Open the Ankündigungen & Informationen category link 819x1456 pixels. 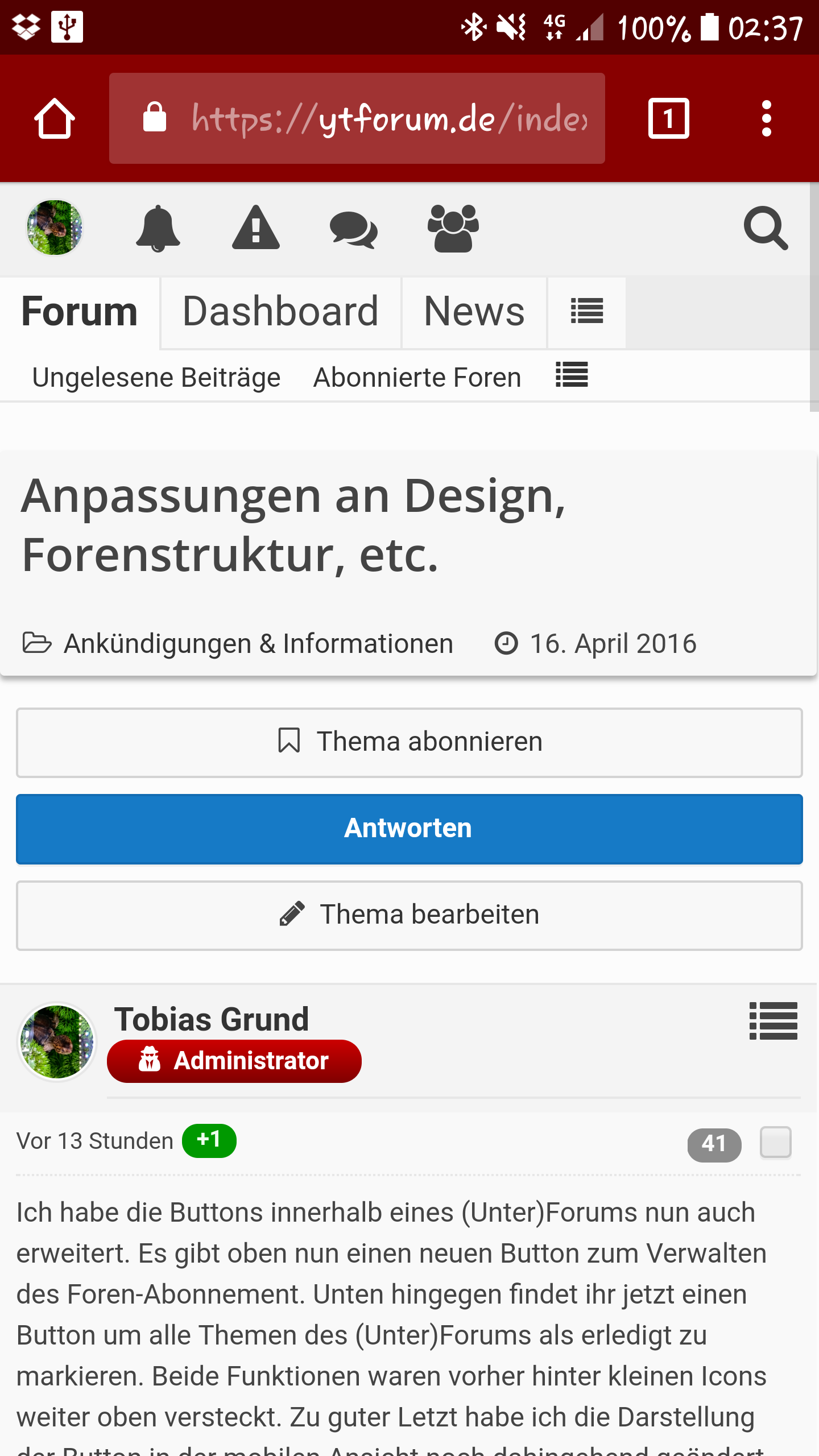pos(258,644)
